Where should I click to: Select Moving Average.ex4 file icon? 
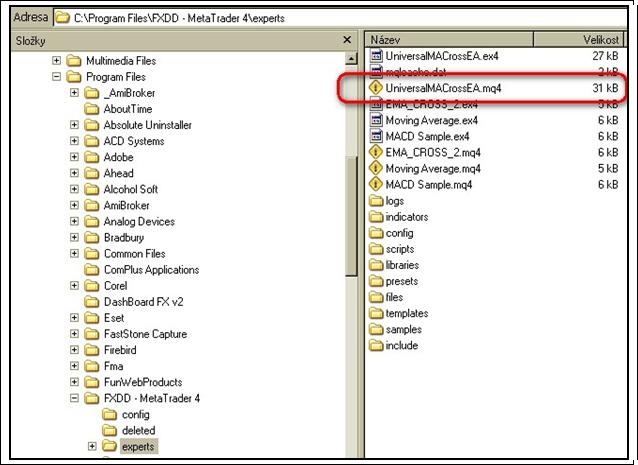(376, 120)
